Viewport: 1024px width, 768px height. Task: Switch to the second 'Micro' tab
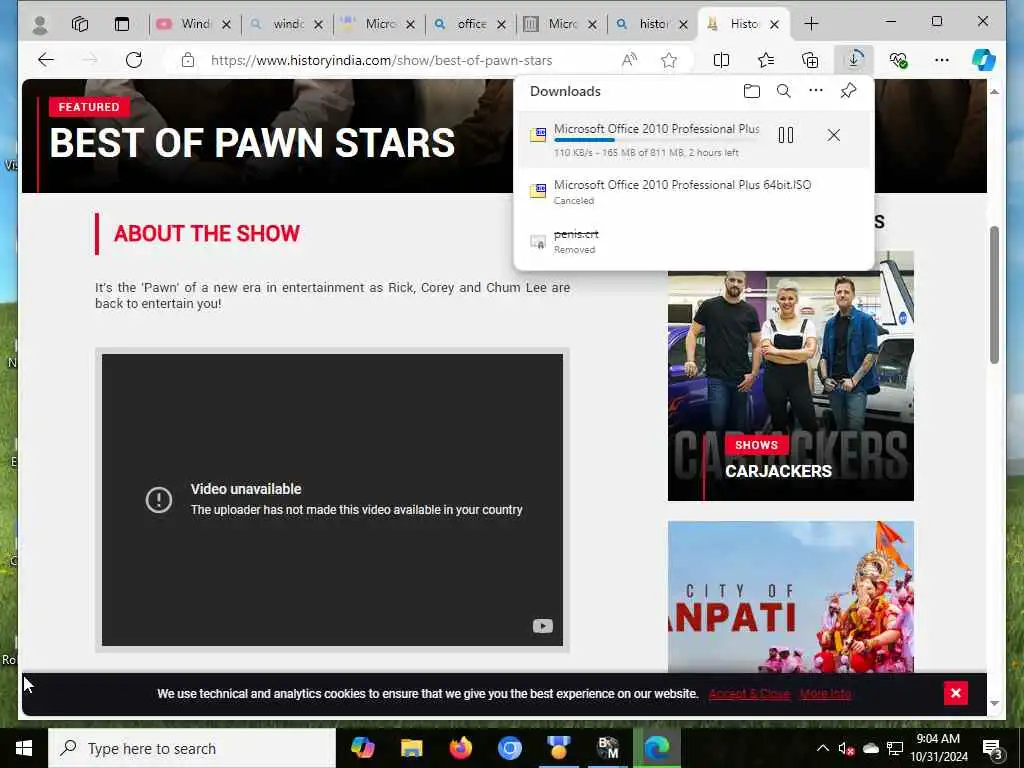pos(562,24)
